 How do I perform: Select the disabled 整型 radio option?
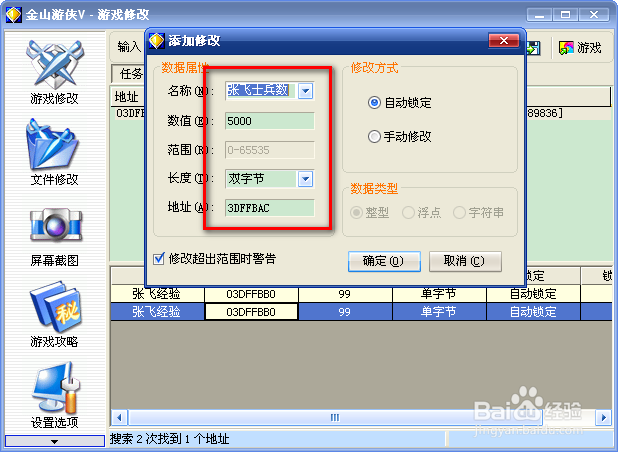coord(356,213)
